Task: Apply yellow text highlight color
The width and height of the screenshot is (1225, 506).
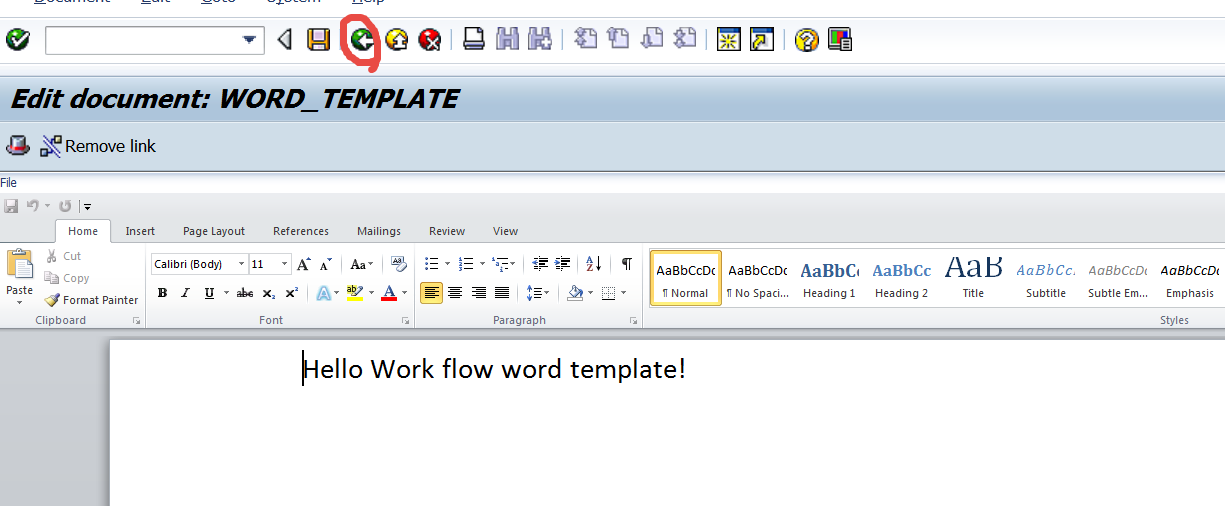Action: 353,293
